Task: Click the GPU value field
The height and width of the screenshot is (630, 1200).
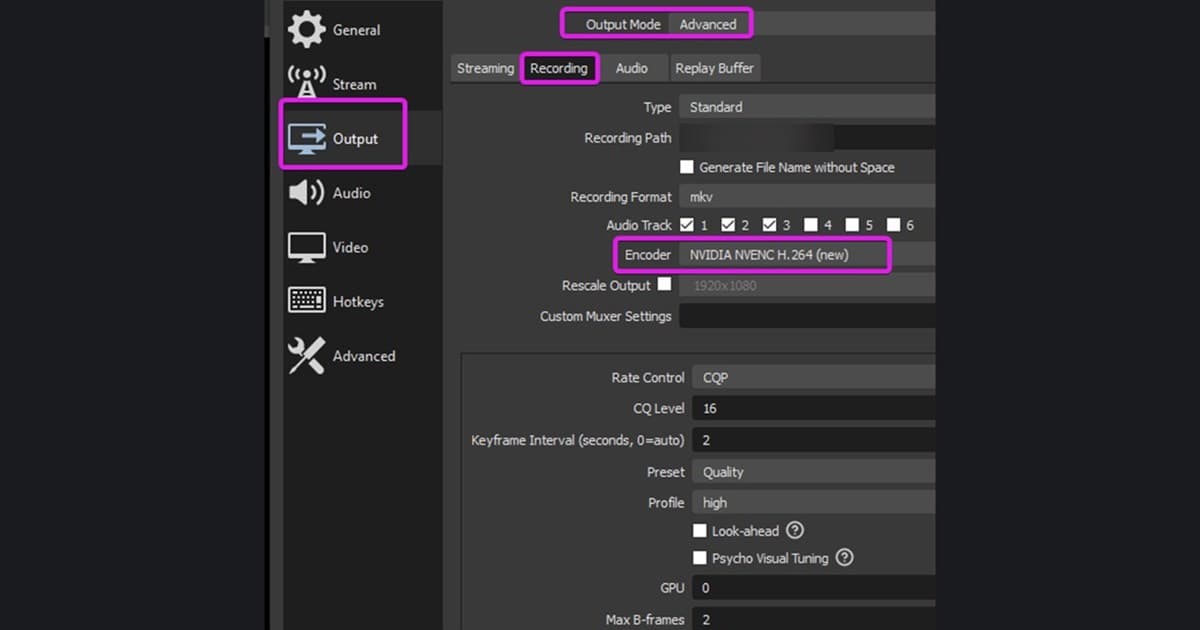Action: (814, 588)
